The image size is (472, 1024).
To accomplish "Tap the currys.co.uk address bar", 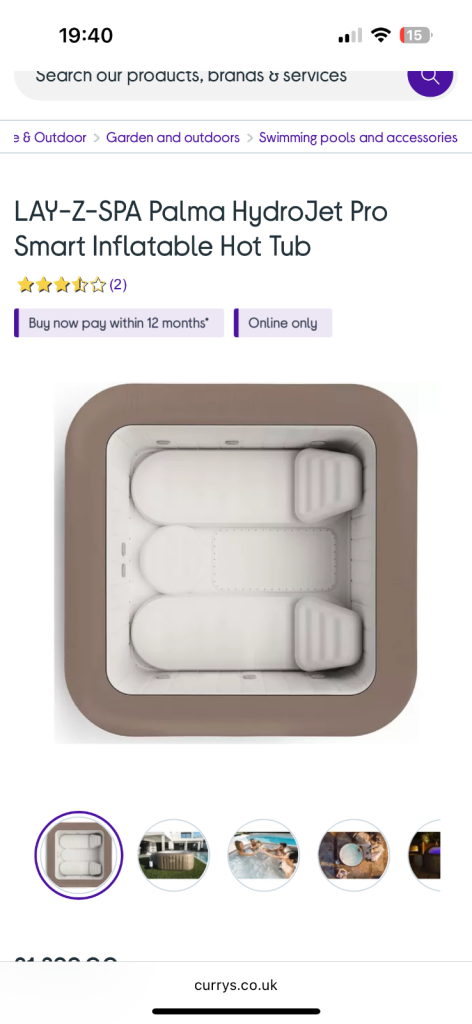I will tap(236, 985).
